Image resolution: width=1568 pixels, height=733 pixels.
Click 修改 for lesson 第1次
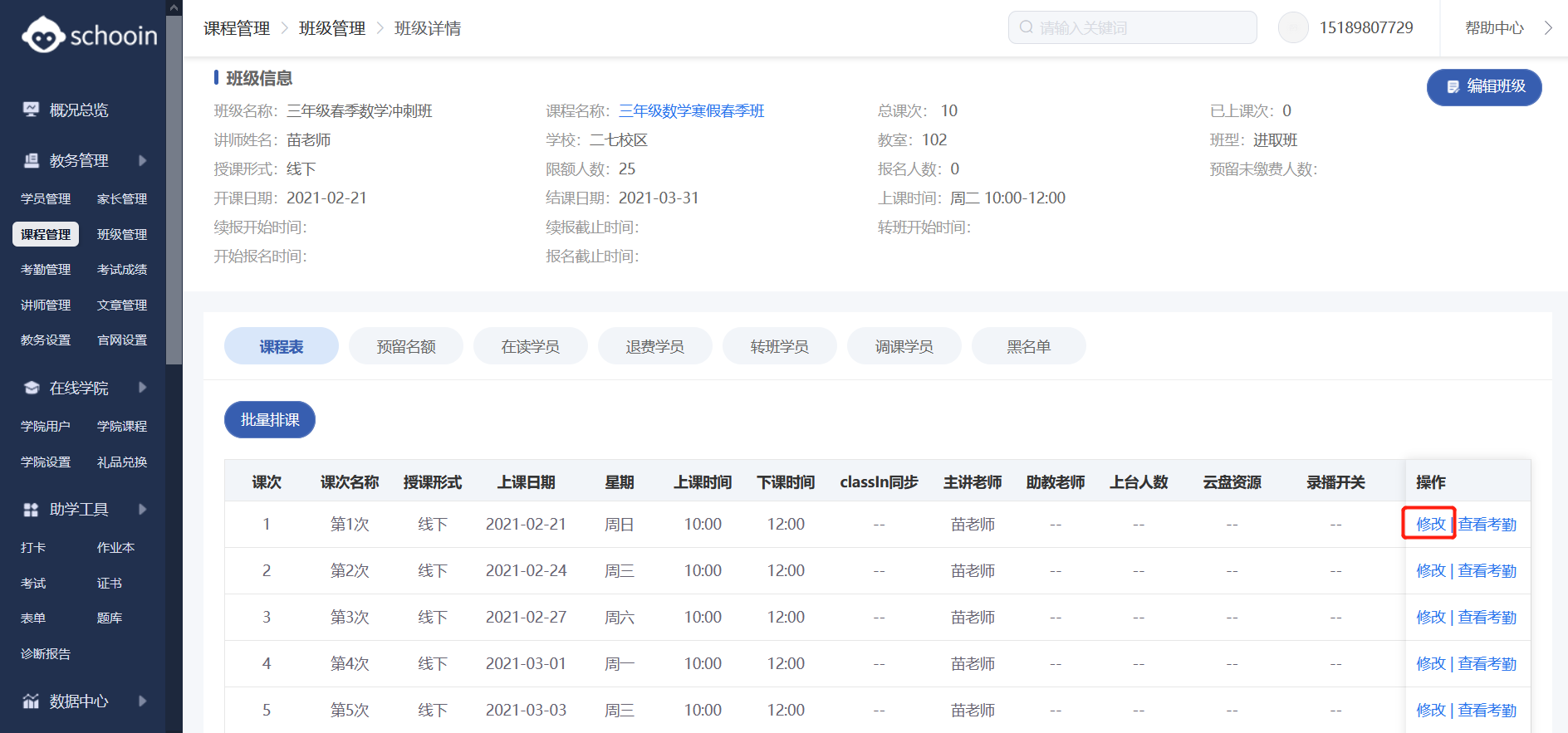click(1431, 525)
